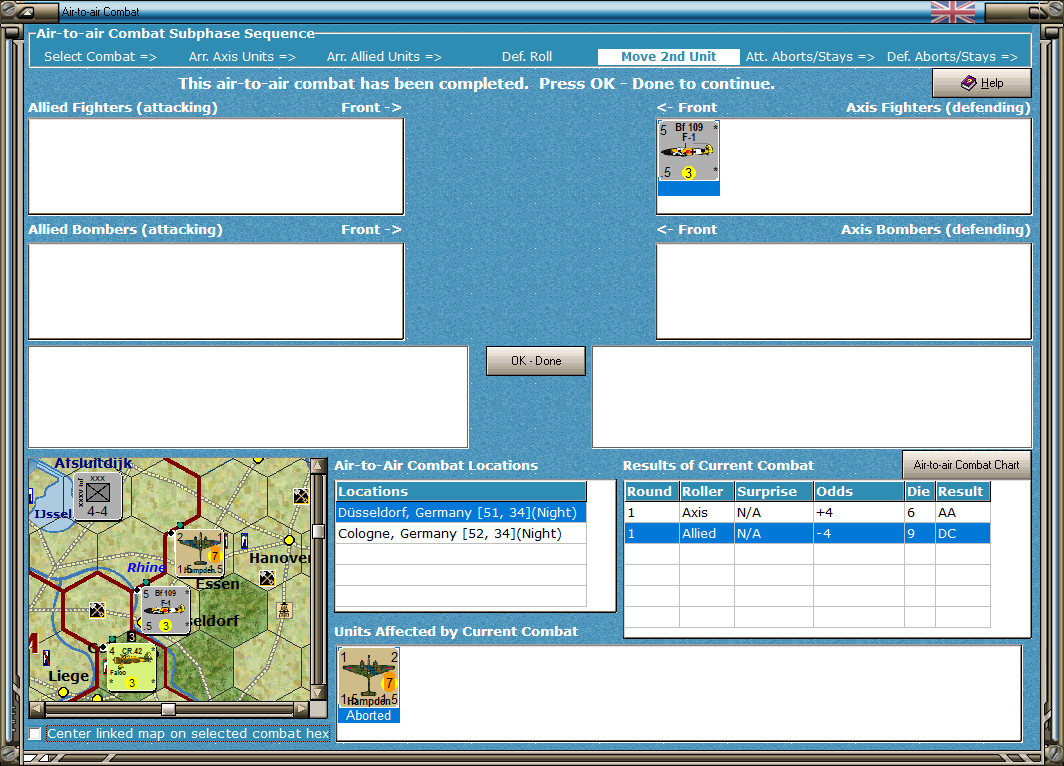This screenshot has width=1064, height=766.
Task: Select the Axis roller result row
Action: point(807,512)
